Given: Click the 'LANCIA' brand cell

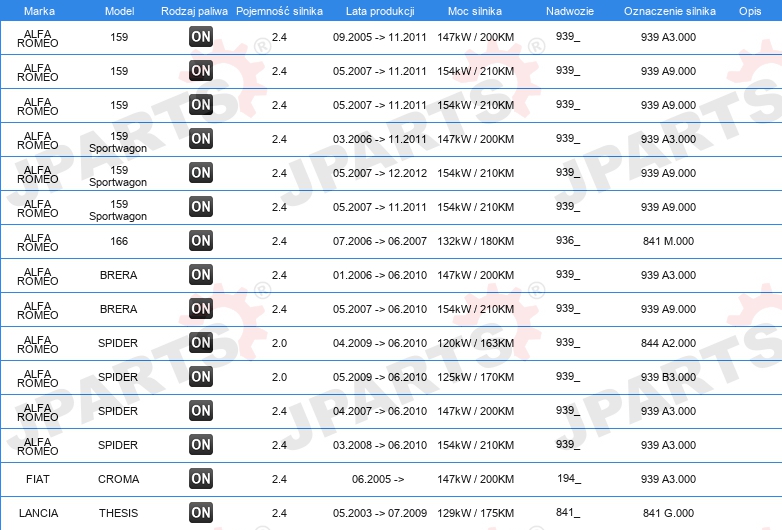Looking at the screenshot, I should pos(38,513).
